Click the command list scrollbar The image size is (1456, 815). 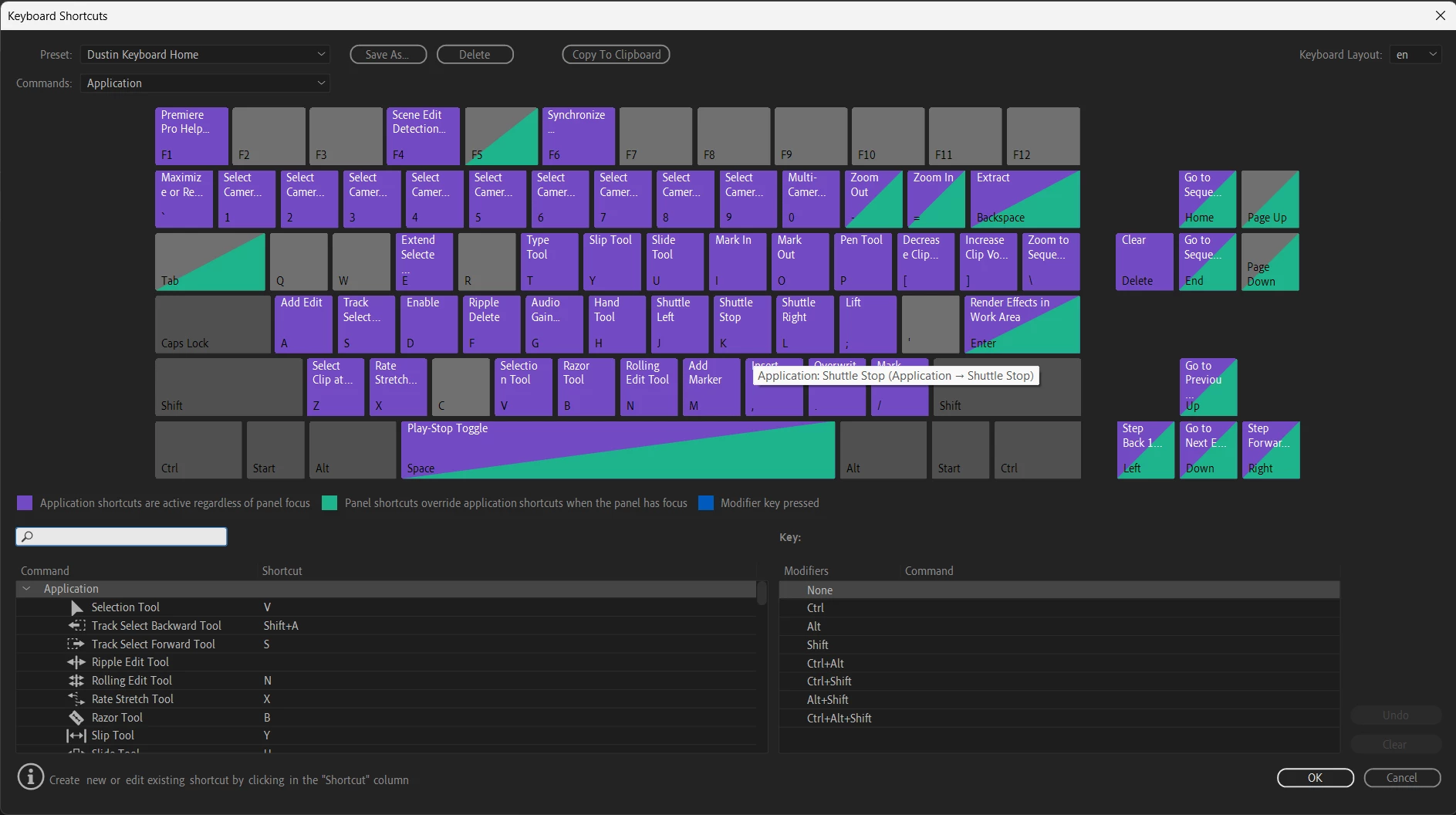point(762,593)
